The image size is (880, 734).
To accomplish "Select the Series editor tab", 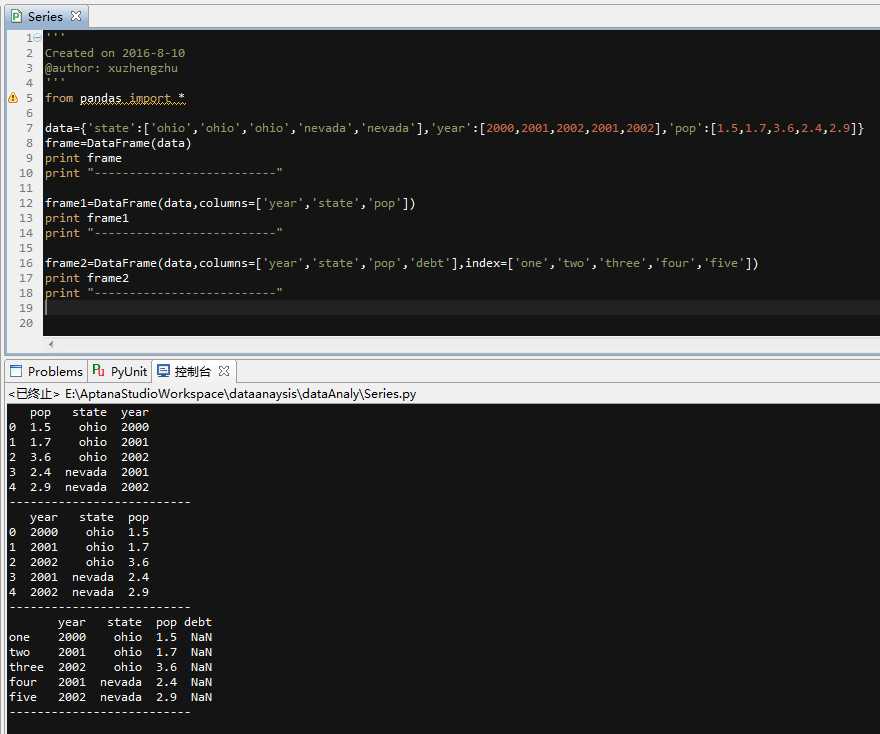I will pos(46,16).
